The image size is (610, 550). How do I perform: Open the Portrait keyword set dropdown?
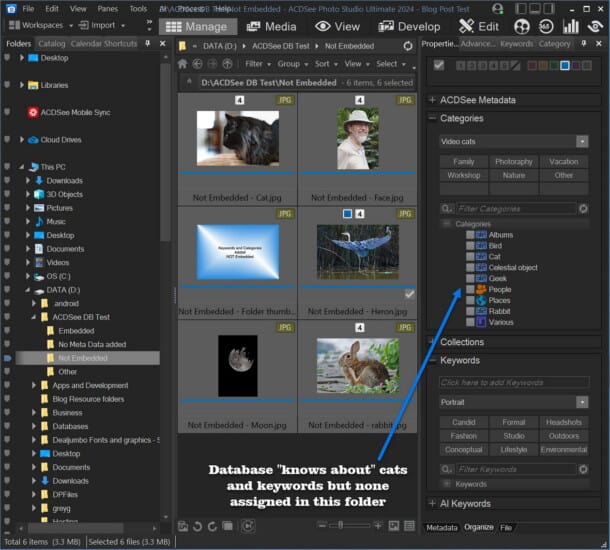tap(582, 402)
